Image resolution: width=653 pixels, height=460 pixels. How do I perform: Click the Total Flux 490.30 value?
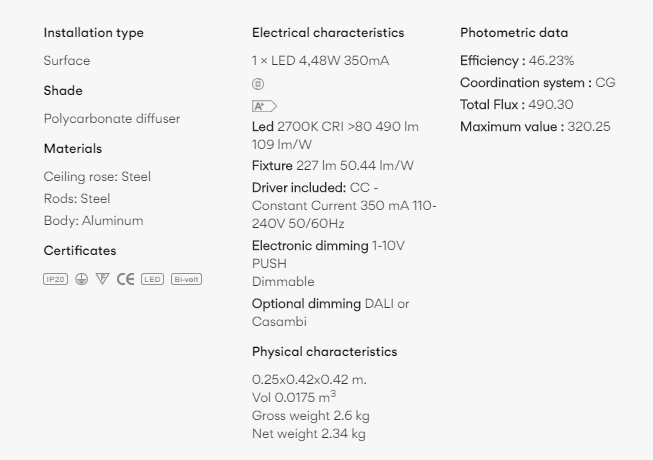[x=551, y=104]
